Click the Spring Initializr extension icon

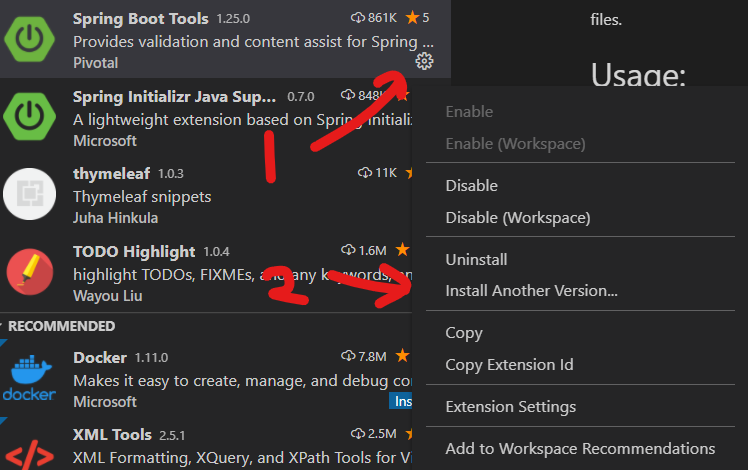tap(30, 117)
